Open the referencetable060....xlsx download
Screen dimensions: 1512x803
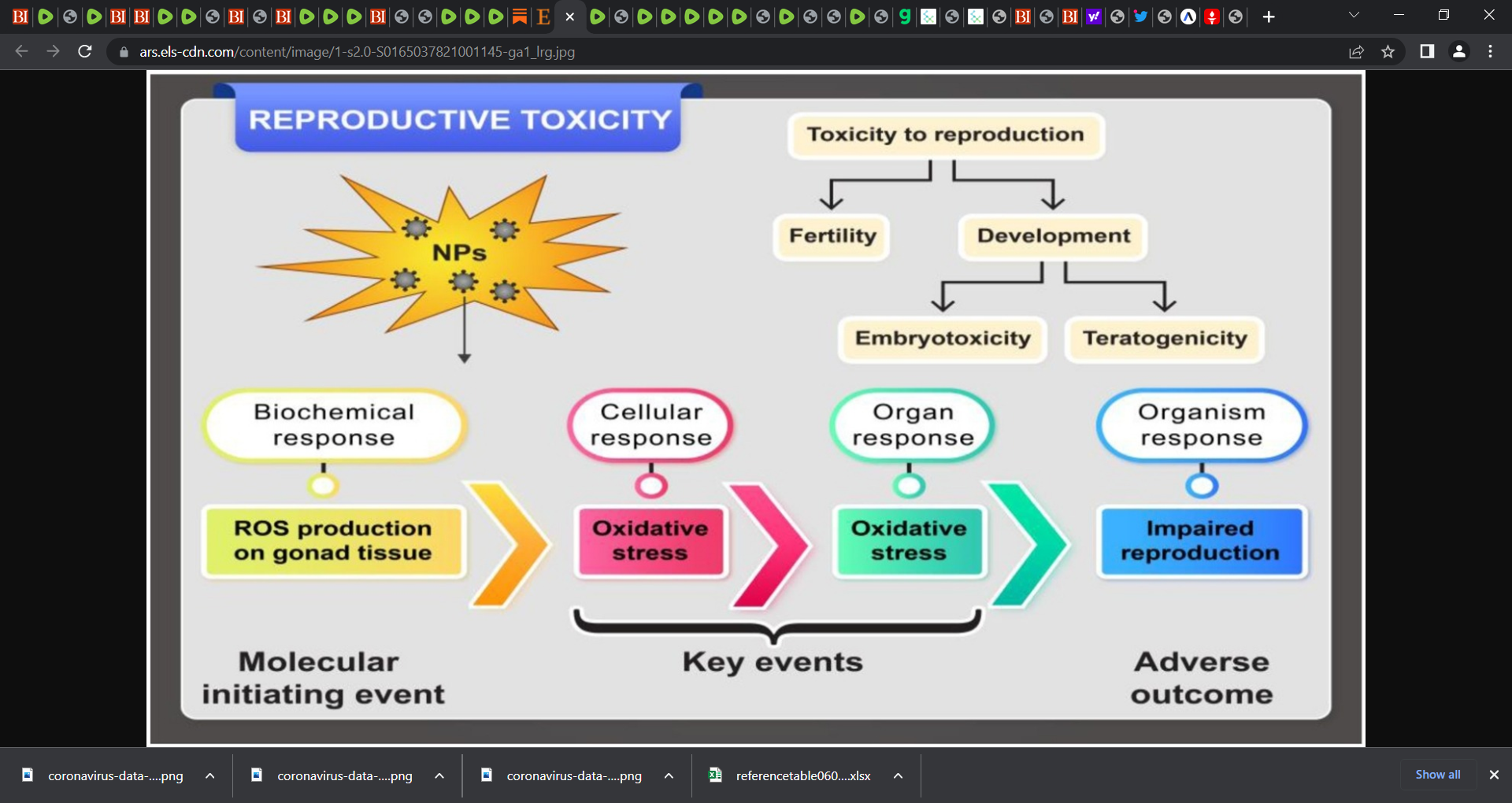coord(802,775)
